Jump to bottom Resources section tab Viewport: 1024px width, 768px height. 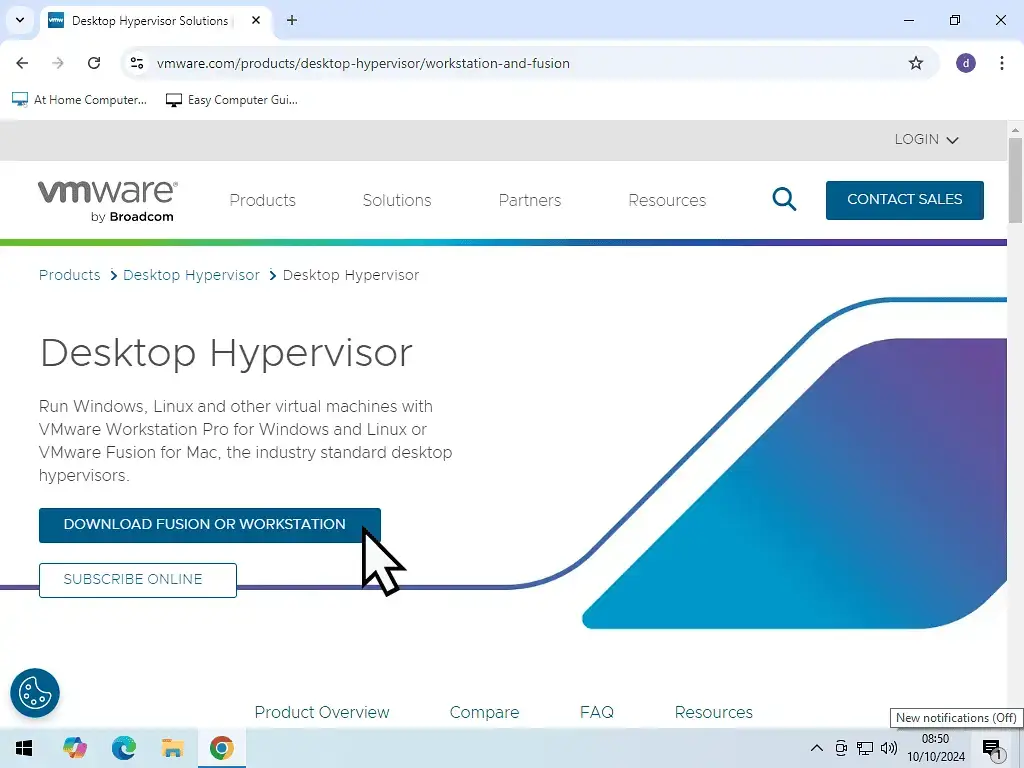coord(714,712)
